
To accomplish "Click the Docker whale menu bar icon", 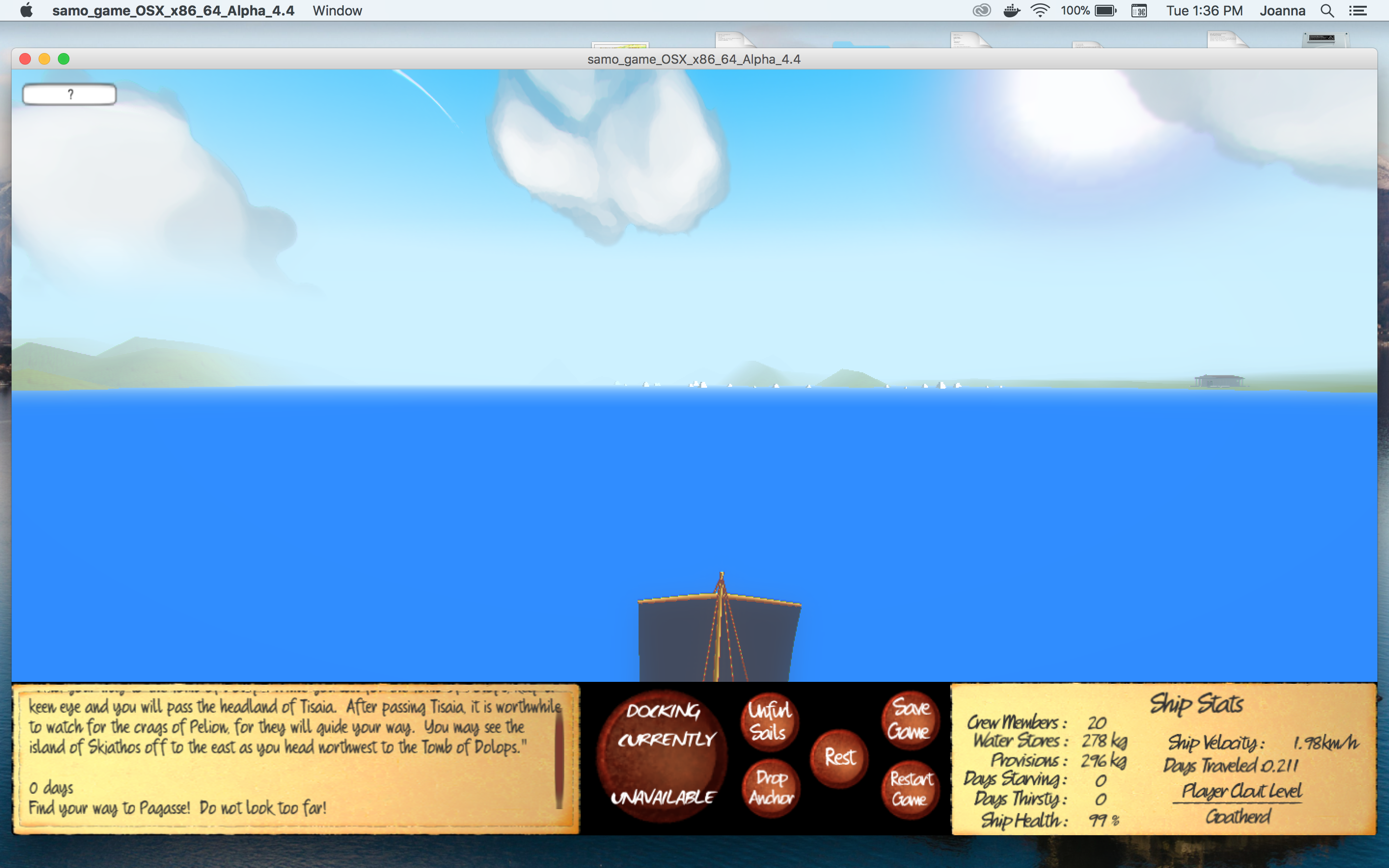I will pos(1011,10).
